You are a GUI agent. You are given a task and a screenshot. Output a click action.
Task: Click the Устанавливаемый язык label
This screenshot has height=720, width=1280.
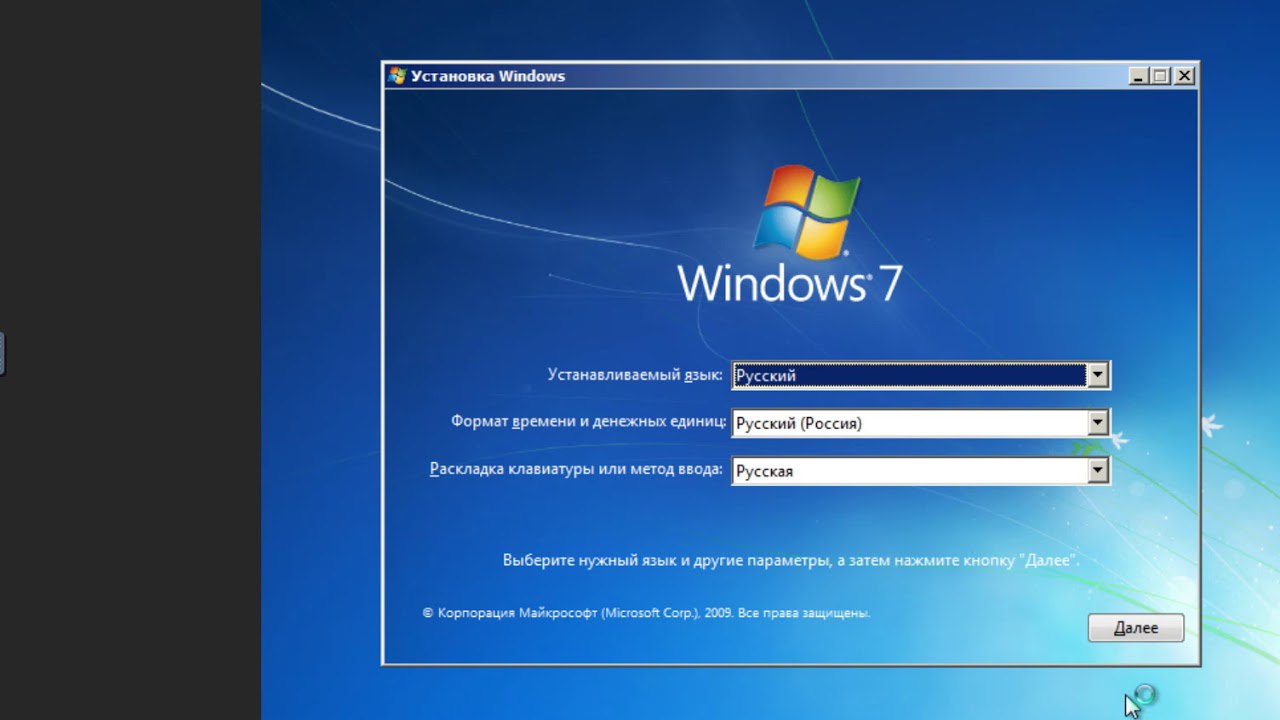[x=635, y=374]
